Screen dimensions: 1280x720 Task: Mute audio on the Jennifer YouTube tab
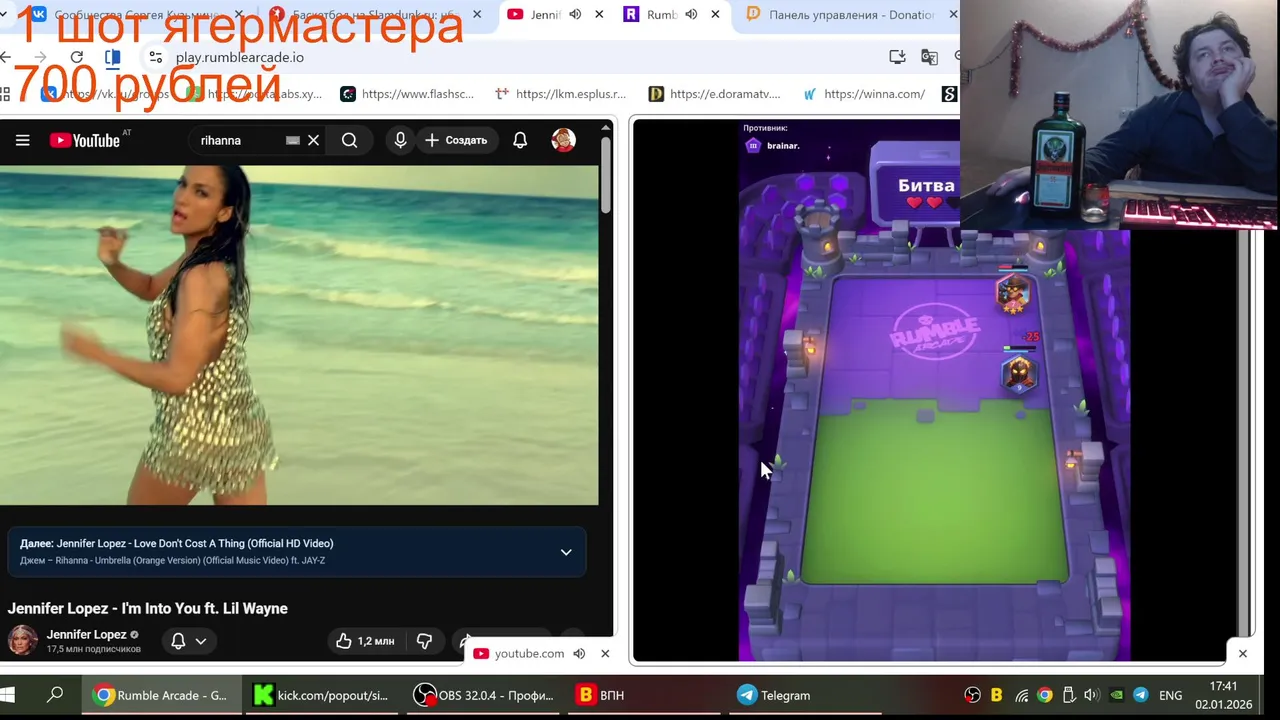point(575,15)
